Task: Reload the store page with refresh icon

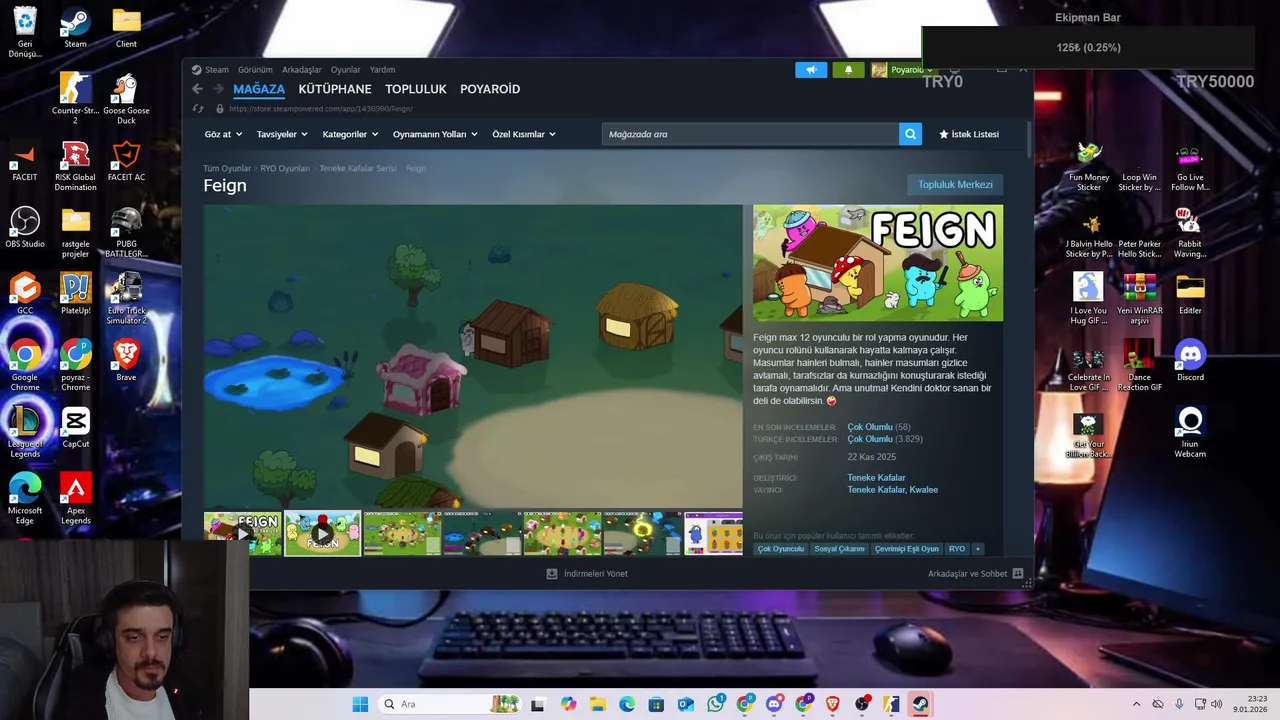Action: (x=197, y=108)
